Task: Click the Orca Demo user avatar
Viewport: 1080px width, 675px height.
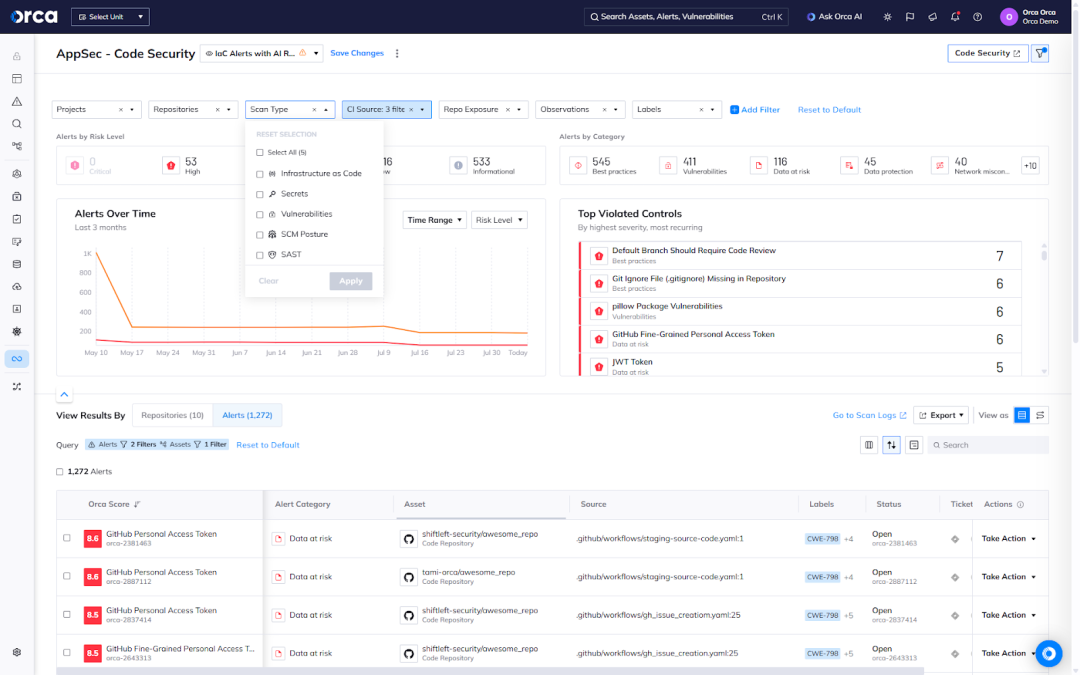Action: 1008,17
